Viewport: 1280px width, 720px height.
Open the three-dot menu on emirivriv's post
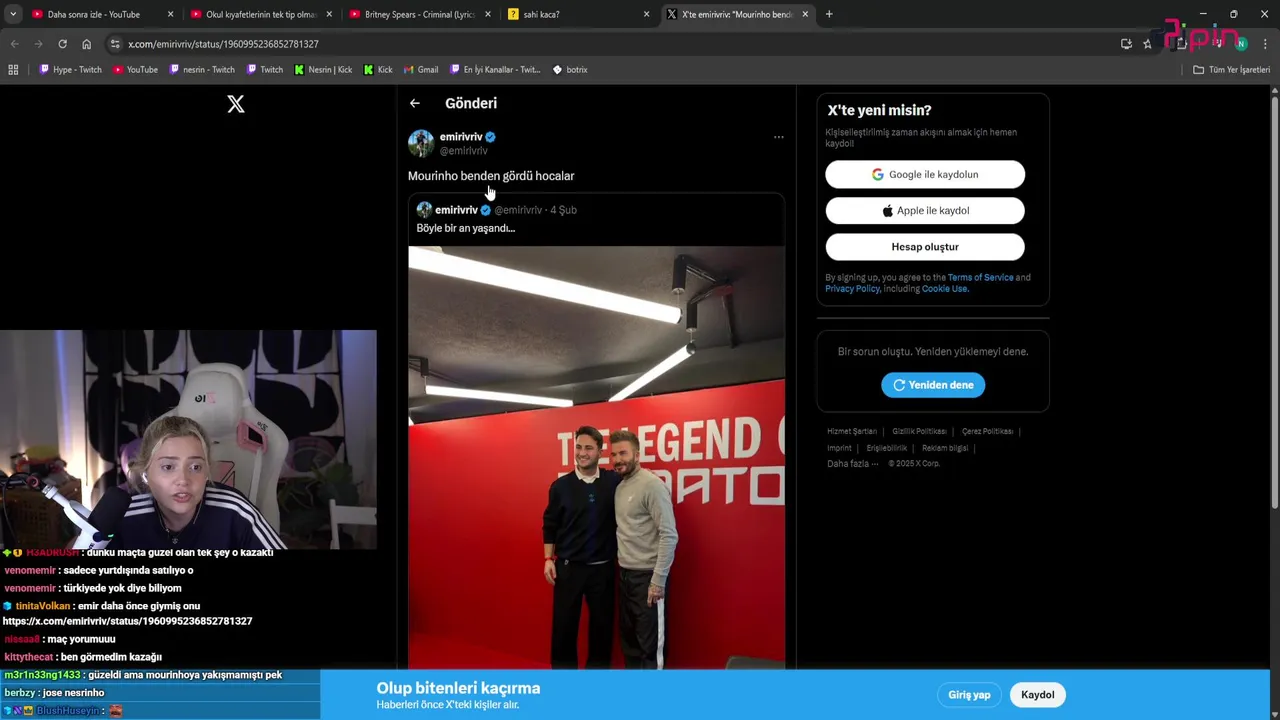[x=778, y=137]
